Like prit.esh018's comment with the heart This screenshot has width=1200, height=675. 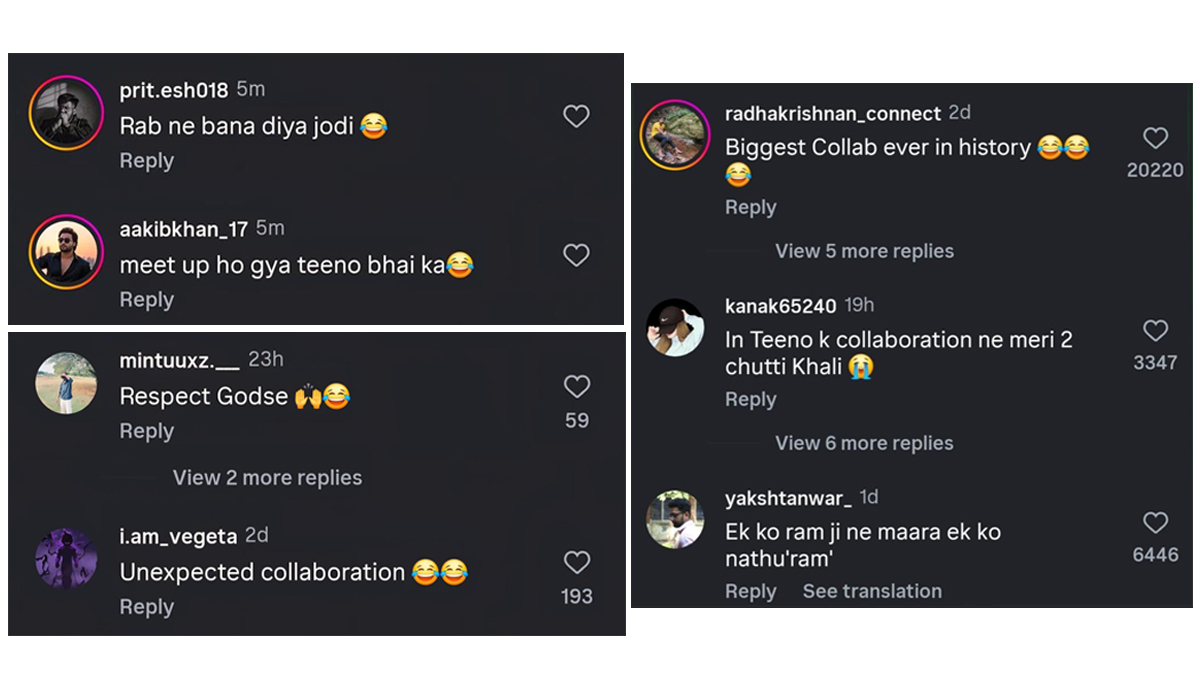576,117
